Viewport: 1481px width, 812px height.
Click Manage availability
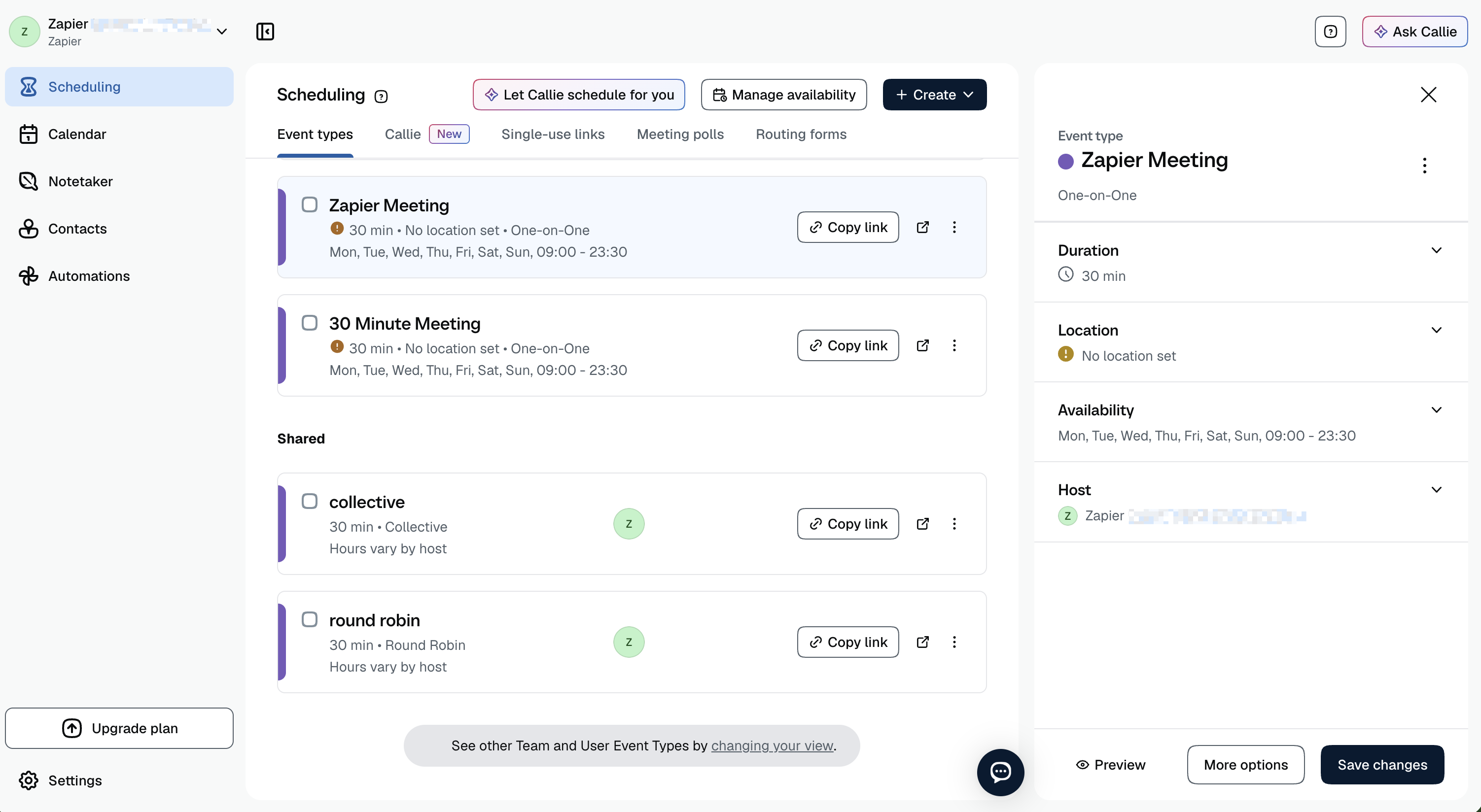pyautogui.click(x=783, y=95)
